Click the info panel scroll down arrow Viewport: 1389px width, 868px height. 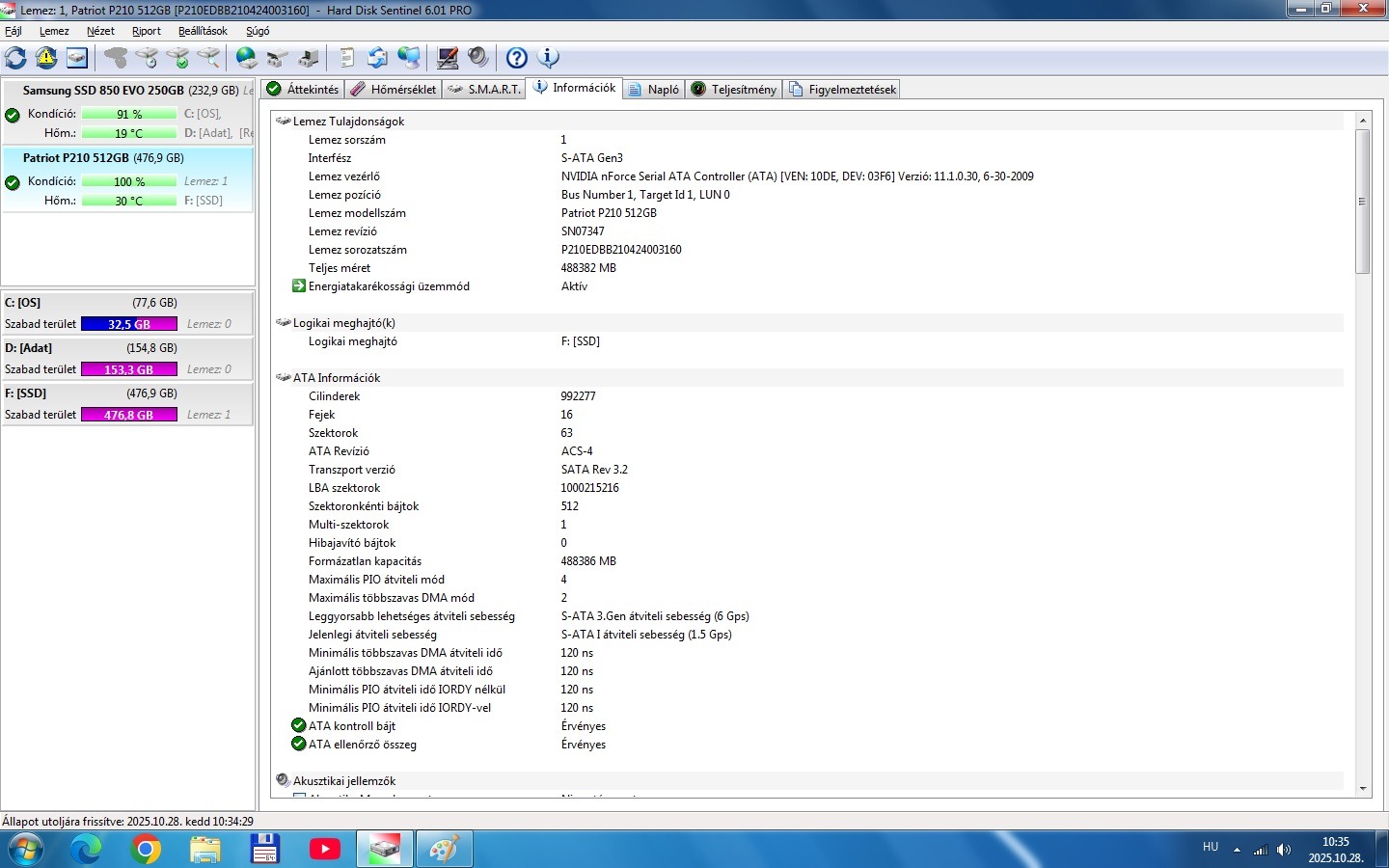1363,789
